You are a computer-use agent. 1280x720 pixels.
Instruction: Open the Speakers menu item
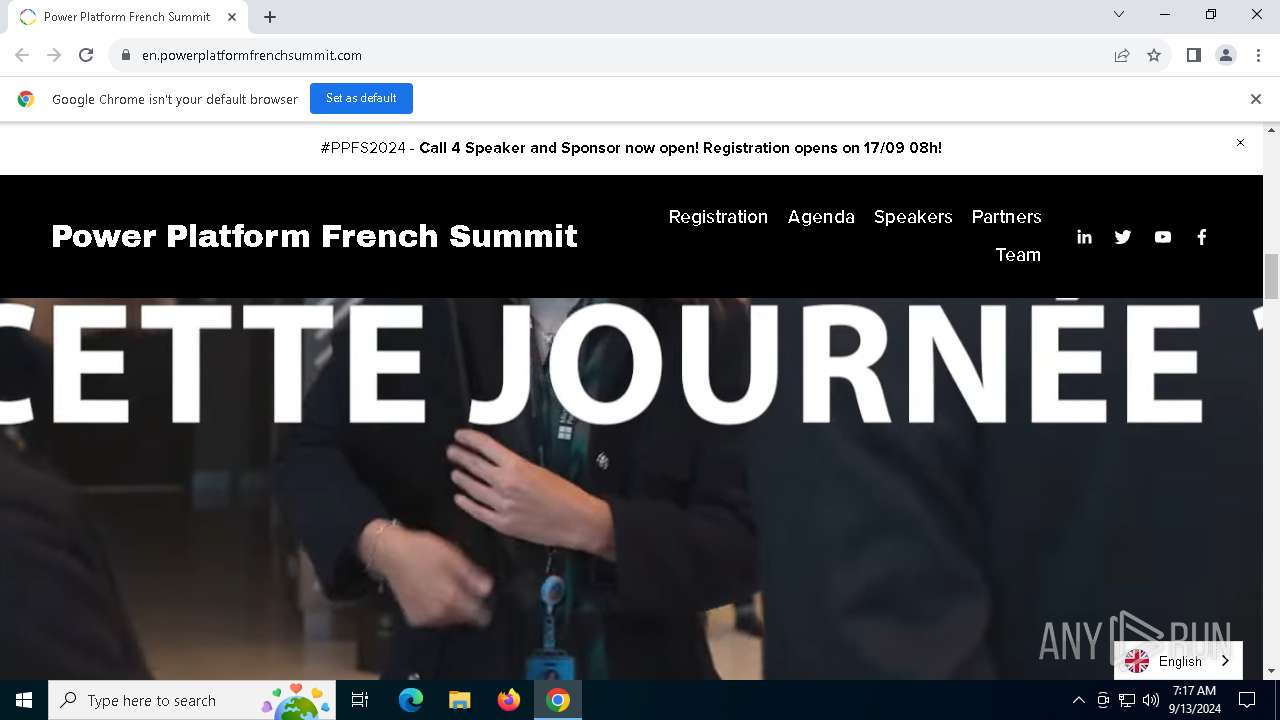(913, 217)
